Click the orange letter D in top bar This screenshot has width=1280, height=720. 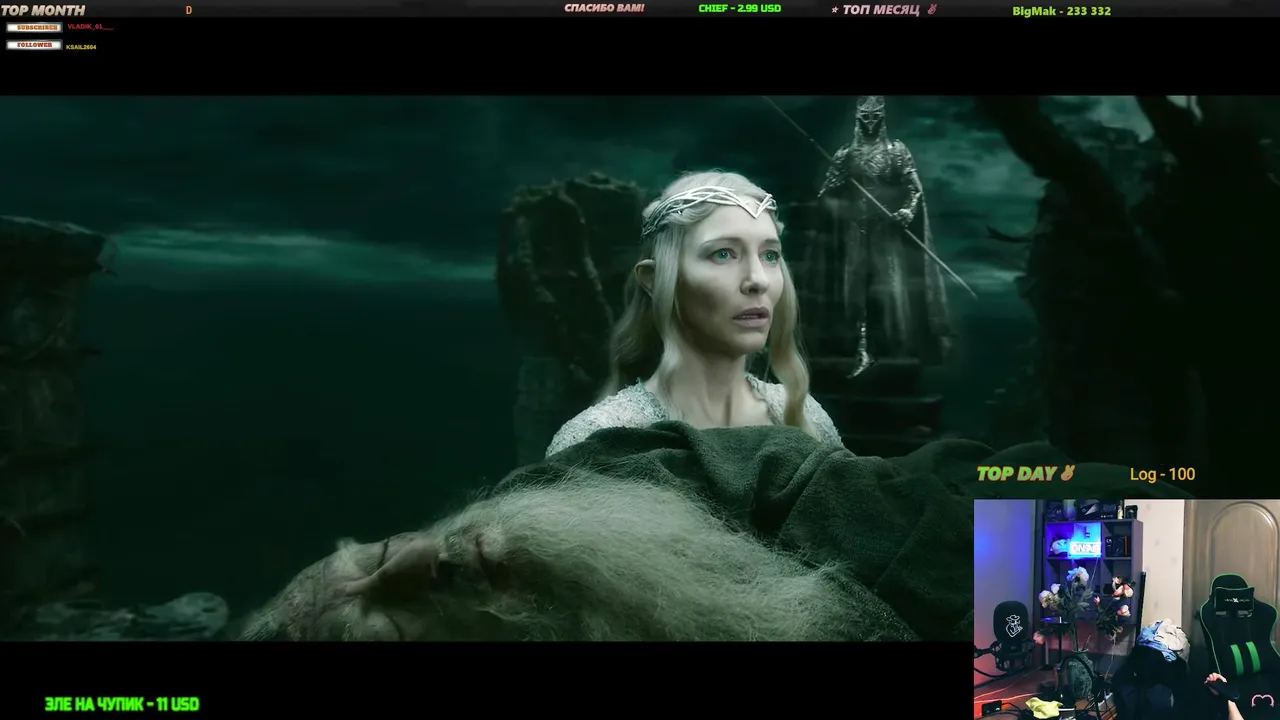tap(188, 10)
